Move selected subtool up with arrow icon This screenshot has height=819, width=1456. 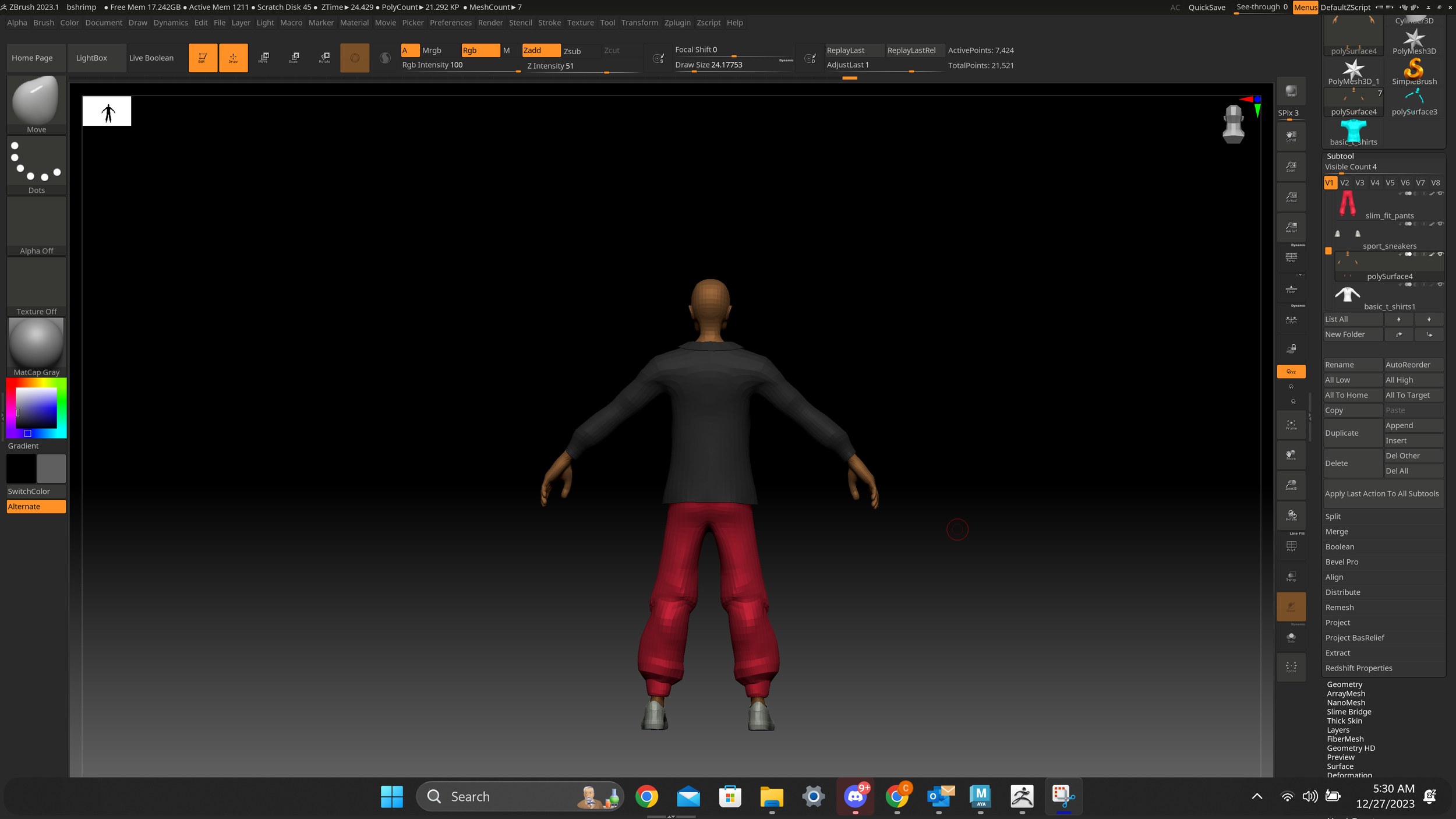pos(1398,319)
